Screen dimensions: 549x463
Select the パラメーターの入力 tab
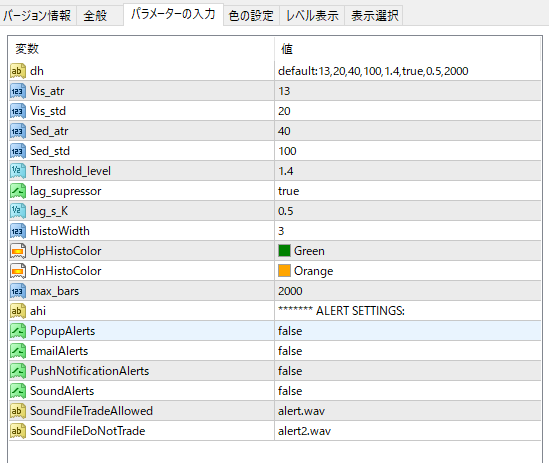pos(173,14)
